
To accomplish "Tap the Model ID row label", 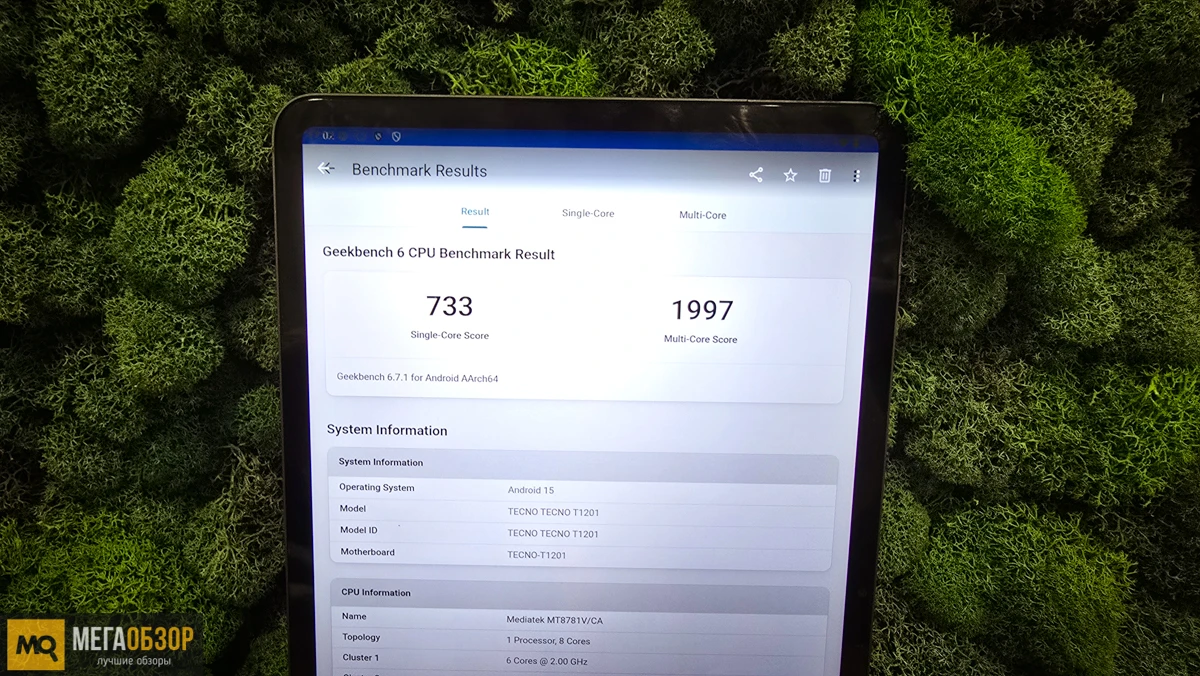I will (x=359, y=530).
